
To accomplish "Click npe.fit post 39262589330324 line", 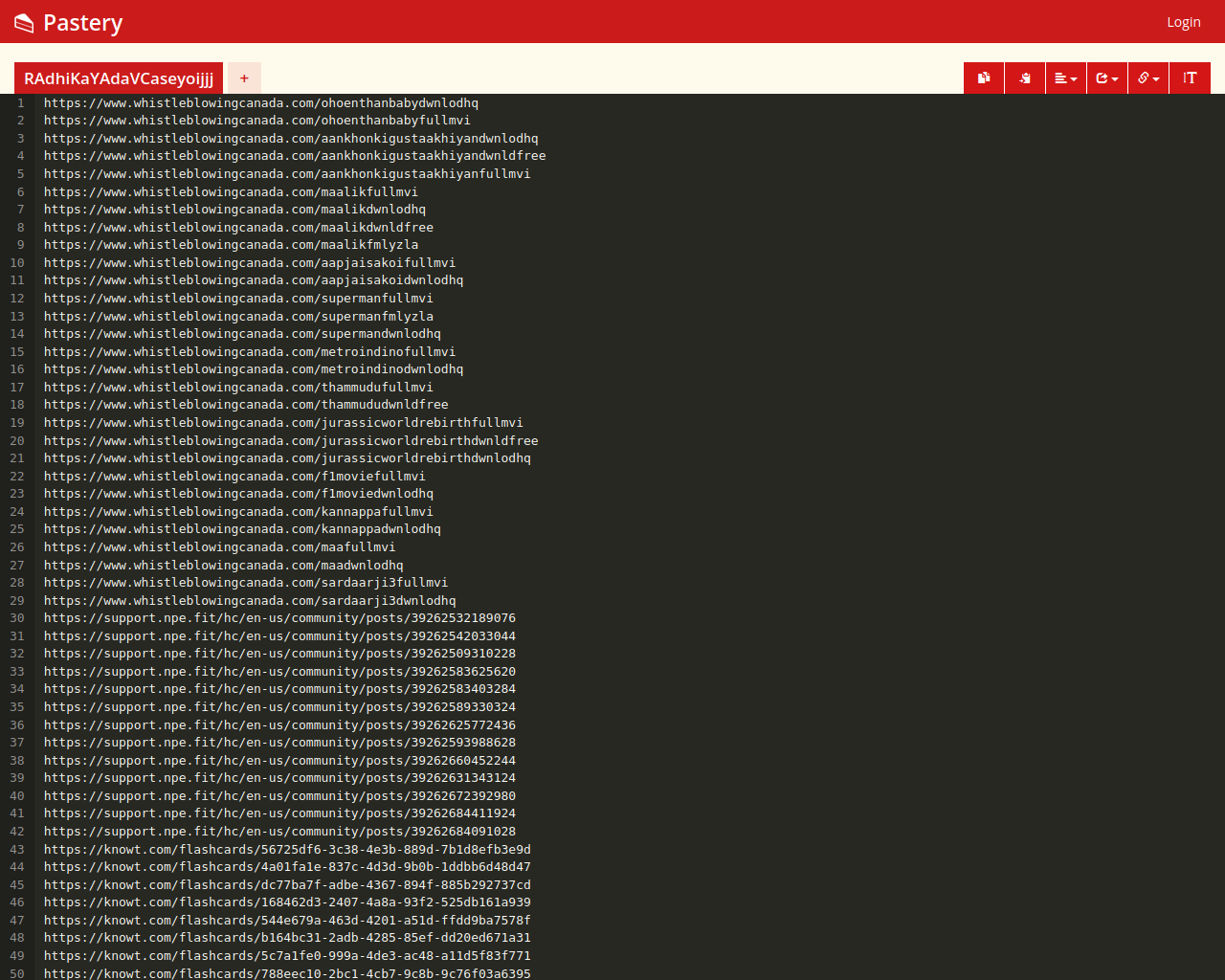I will 279,707.
